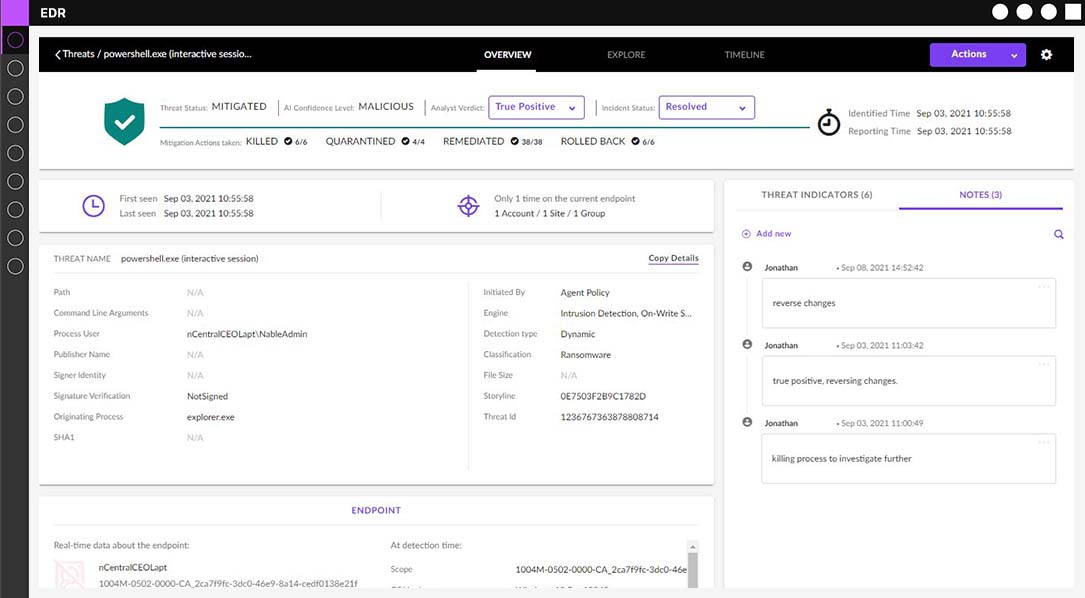Click the Add new plus icon
1085x598 pixels.
(x=746, y=234)
